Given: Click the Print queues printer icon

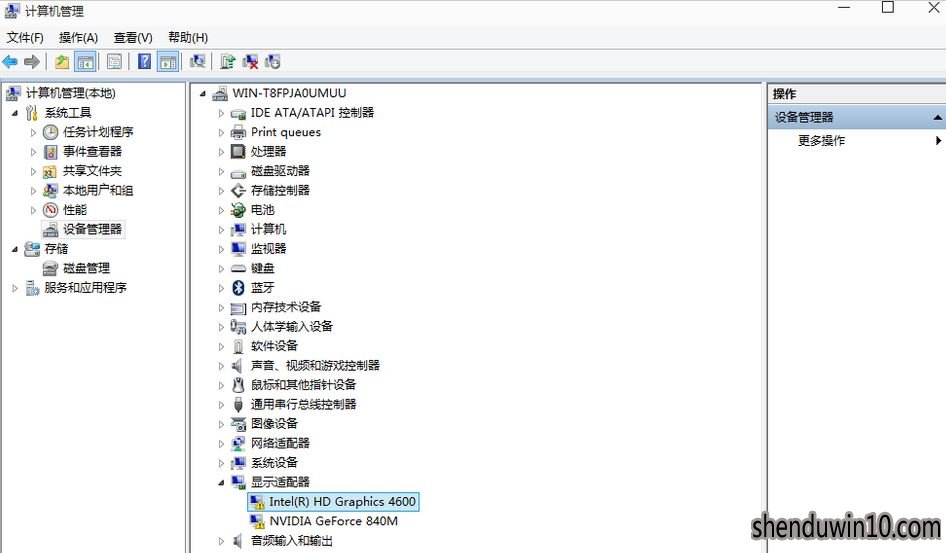Looking at the screenshot, I should click(239, 132).
